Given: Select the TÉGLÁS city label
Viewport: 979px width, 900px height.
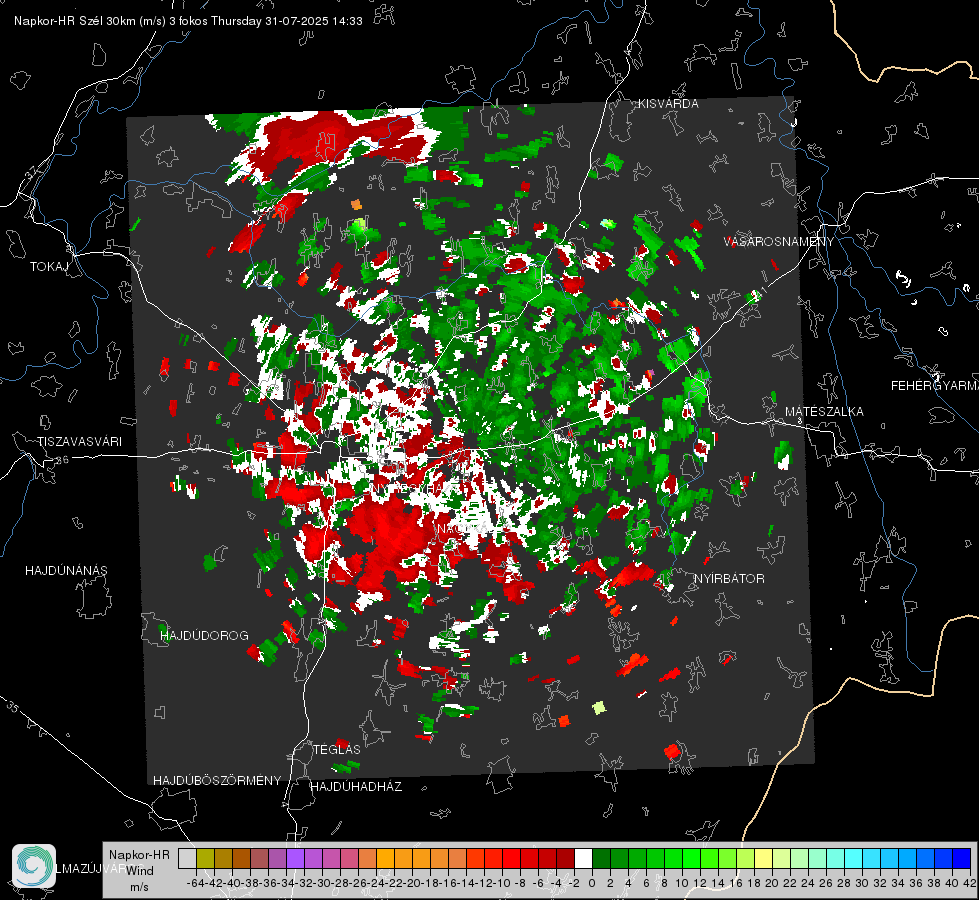Looking at the screenshot, I should tap(337, 749).
